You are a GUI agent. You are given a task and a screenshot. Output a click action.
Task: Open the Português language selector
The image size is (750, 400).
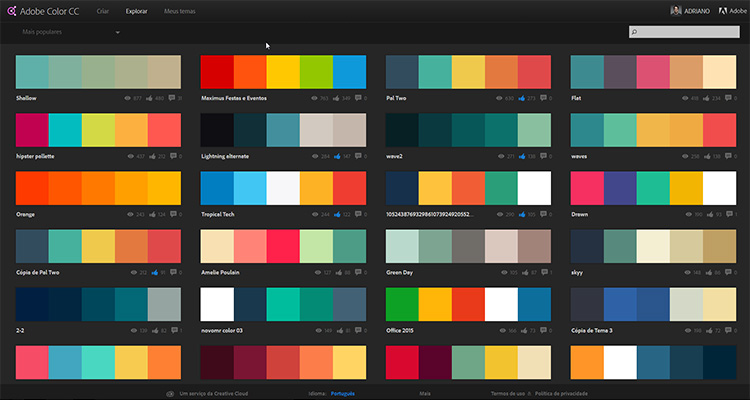coord(342,394)
